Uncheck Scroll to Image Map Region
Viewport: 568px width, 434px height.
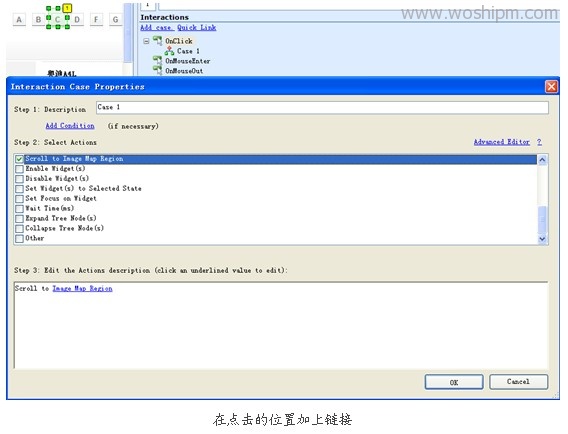[19, 159]
